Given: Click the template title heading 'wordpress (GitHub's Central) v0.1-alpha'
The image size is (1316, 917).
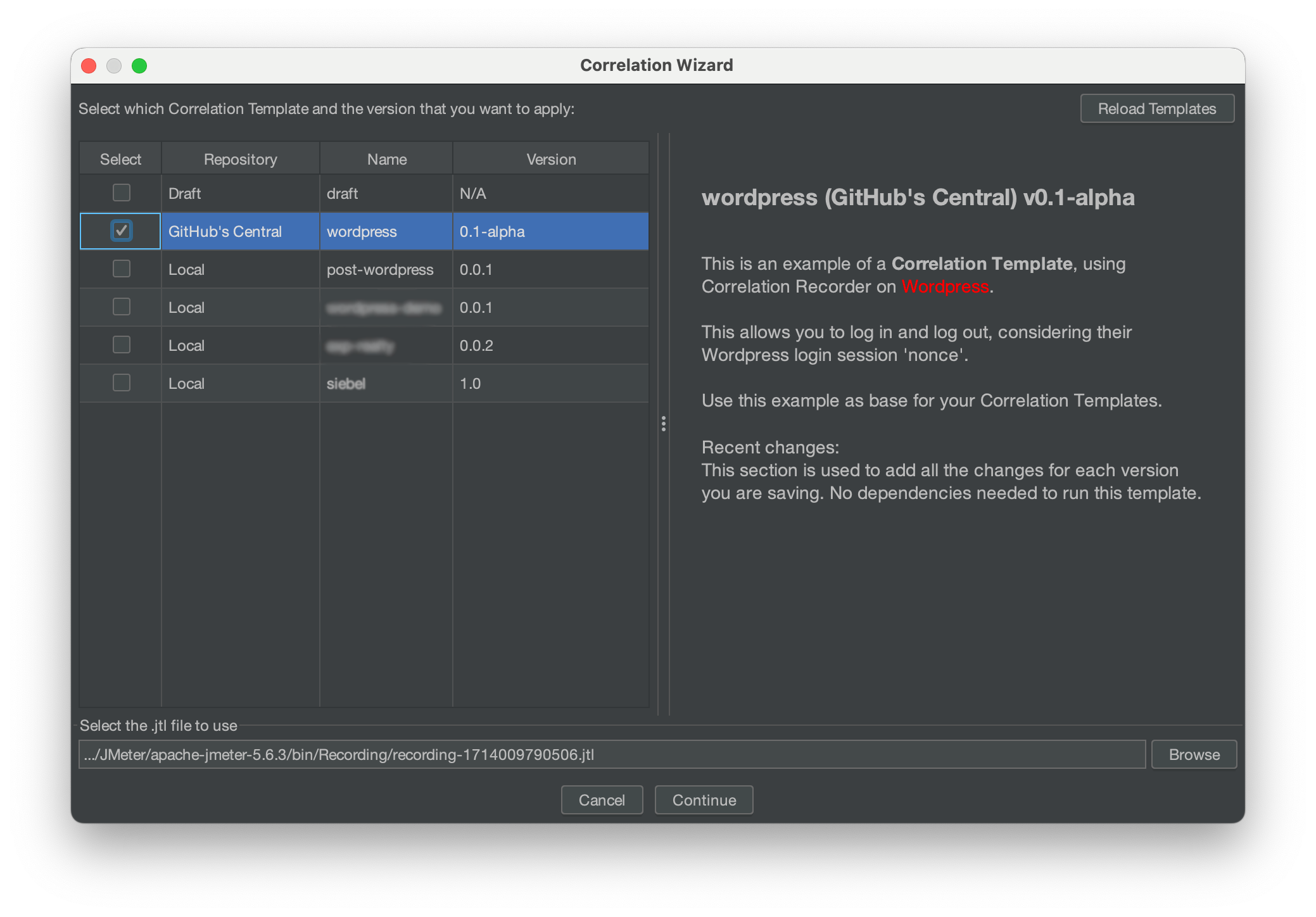Looking at the screenshot, I should (918, 198).
